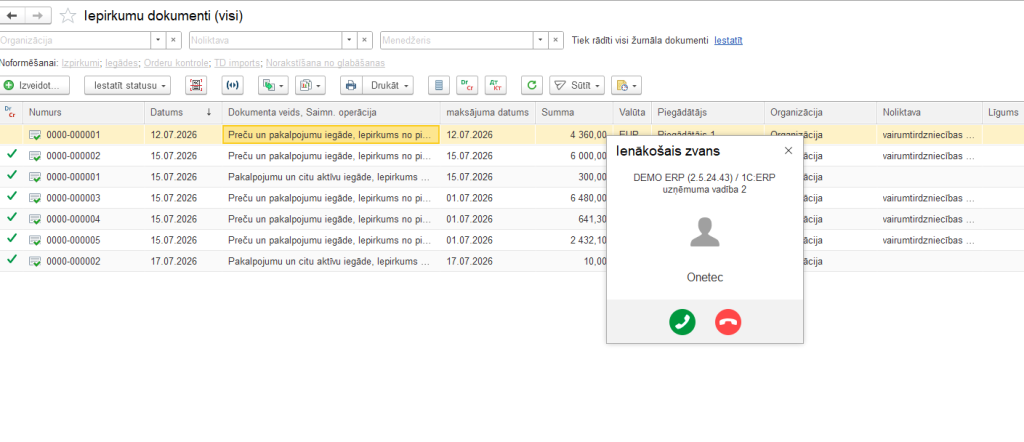Open the Izpirkumi link
Viewport: 1024px width, 442px height.
pyautogui.click(x=80, y=63)
